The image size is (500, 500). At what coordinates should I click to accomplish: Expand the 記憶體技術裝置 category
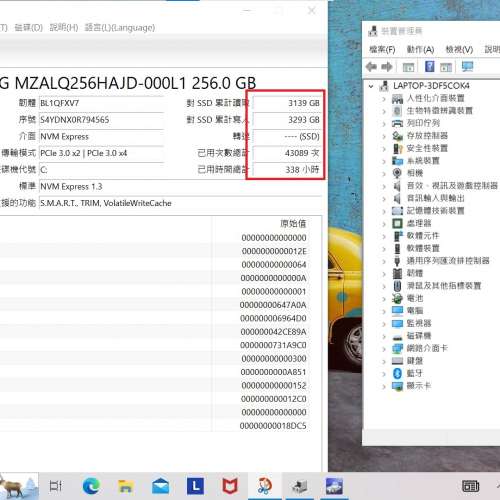[x=384, y=211]
